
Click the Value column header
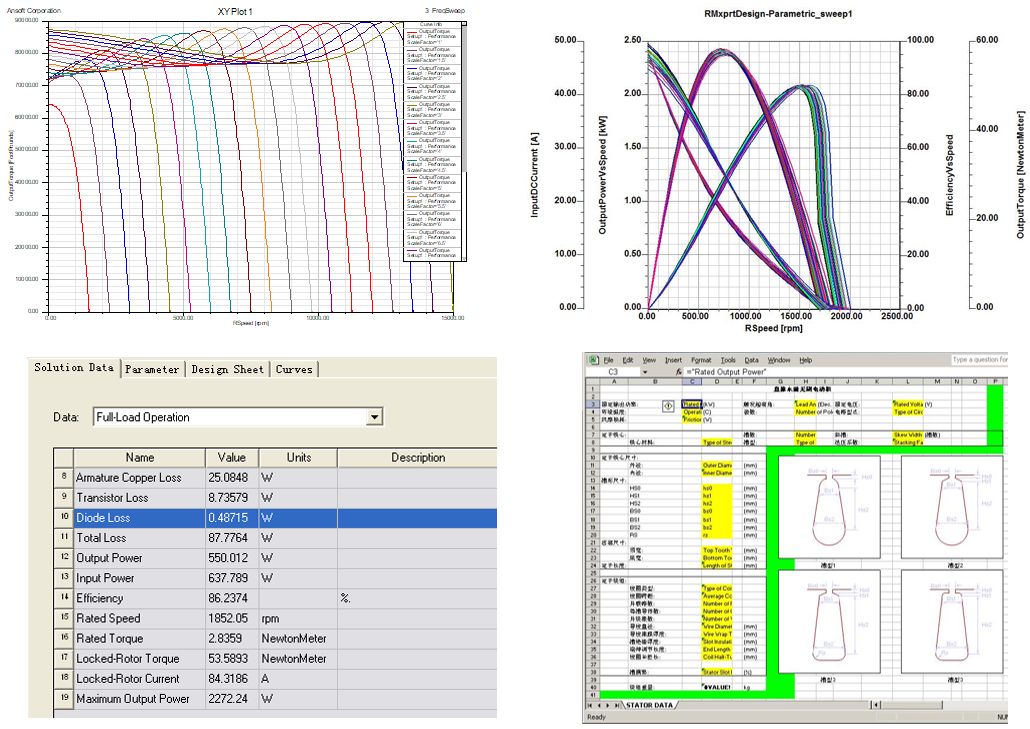click(232, 457)
